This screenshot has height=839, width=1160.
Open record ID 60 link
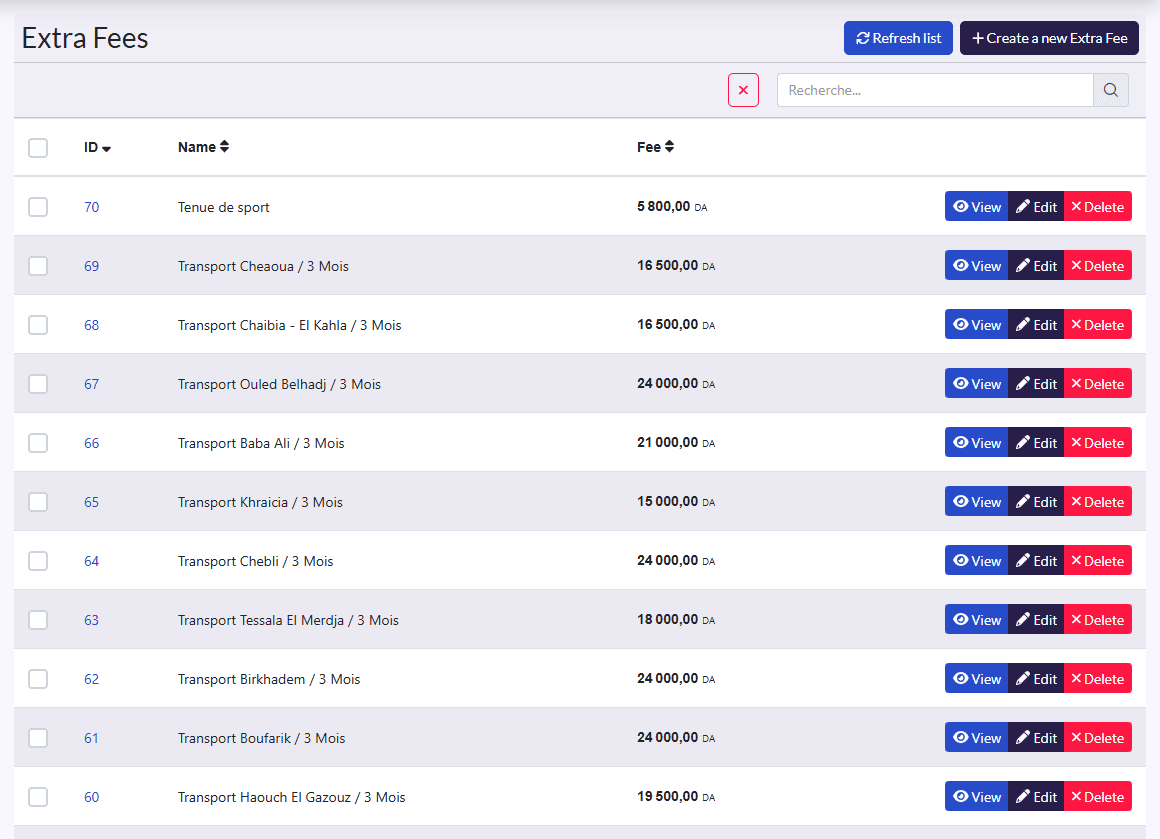click(x=91, y=797)
